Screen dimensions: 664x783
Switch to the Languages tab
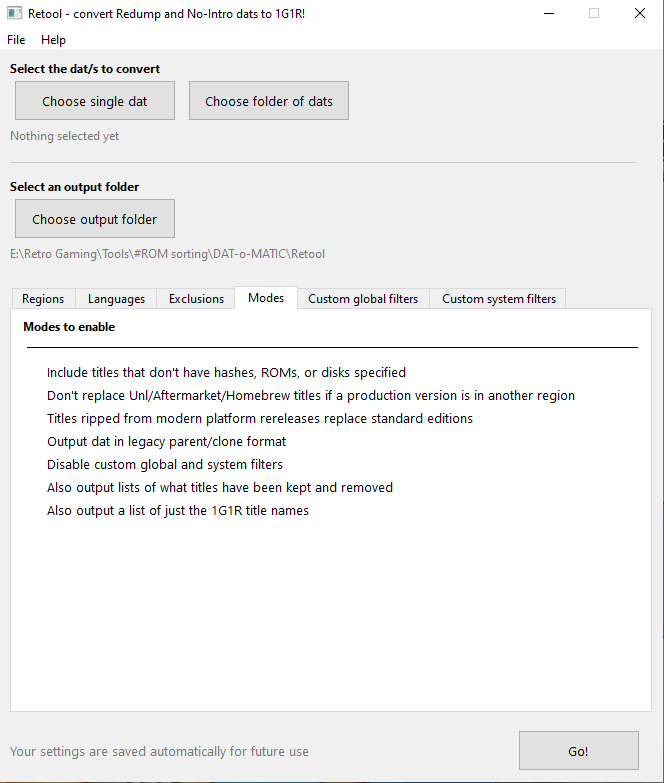pos(116,299)
